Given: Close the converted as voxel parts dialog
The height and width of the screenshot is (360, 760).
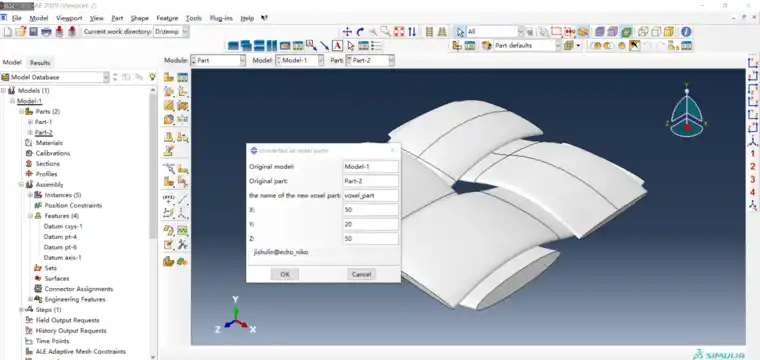Looking at the screenshot, I should tap(393, 151).
